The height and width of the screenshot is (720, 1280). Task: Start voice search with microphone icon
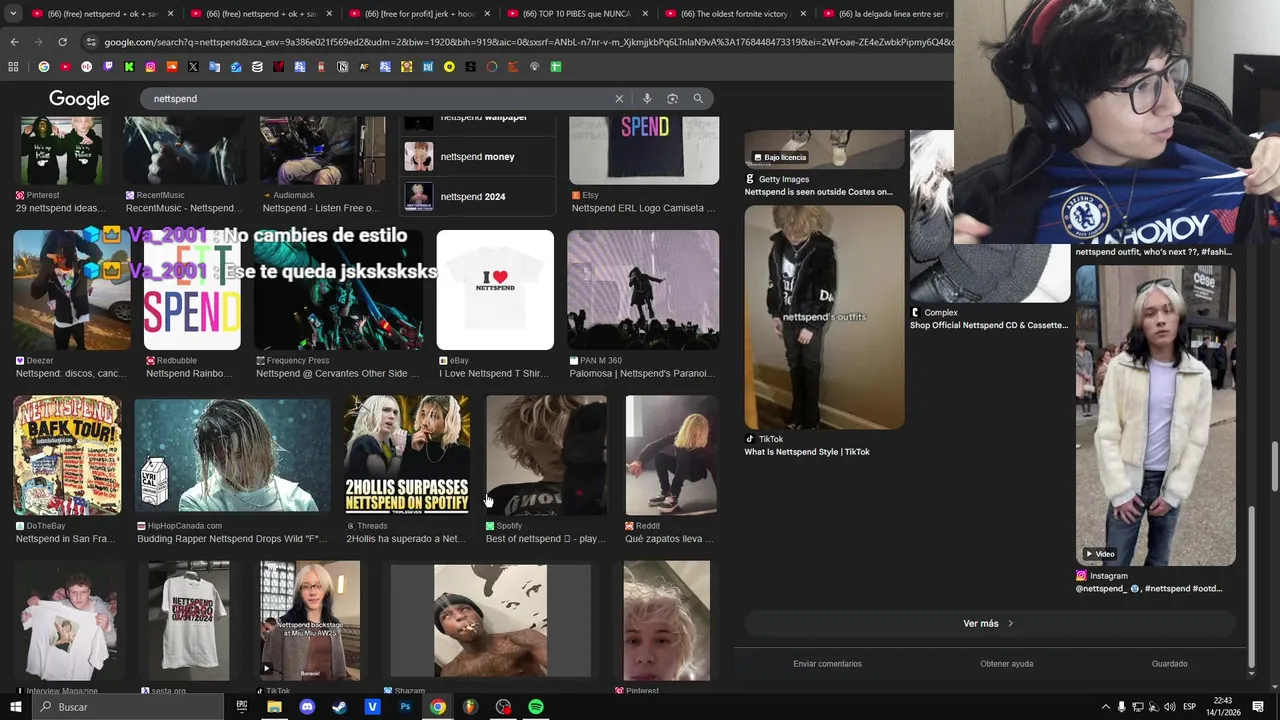(647, 99)
